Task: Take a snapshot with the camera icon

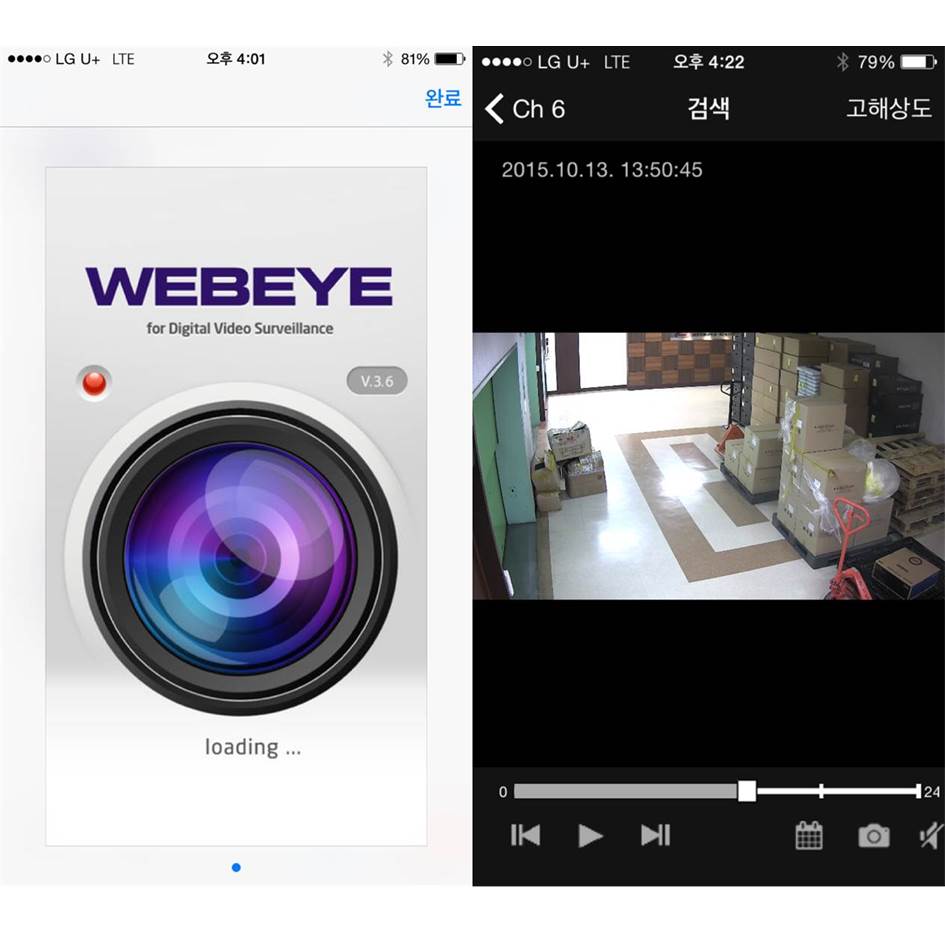Action: coord(874,836)
